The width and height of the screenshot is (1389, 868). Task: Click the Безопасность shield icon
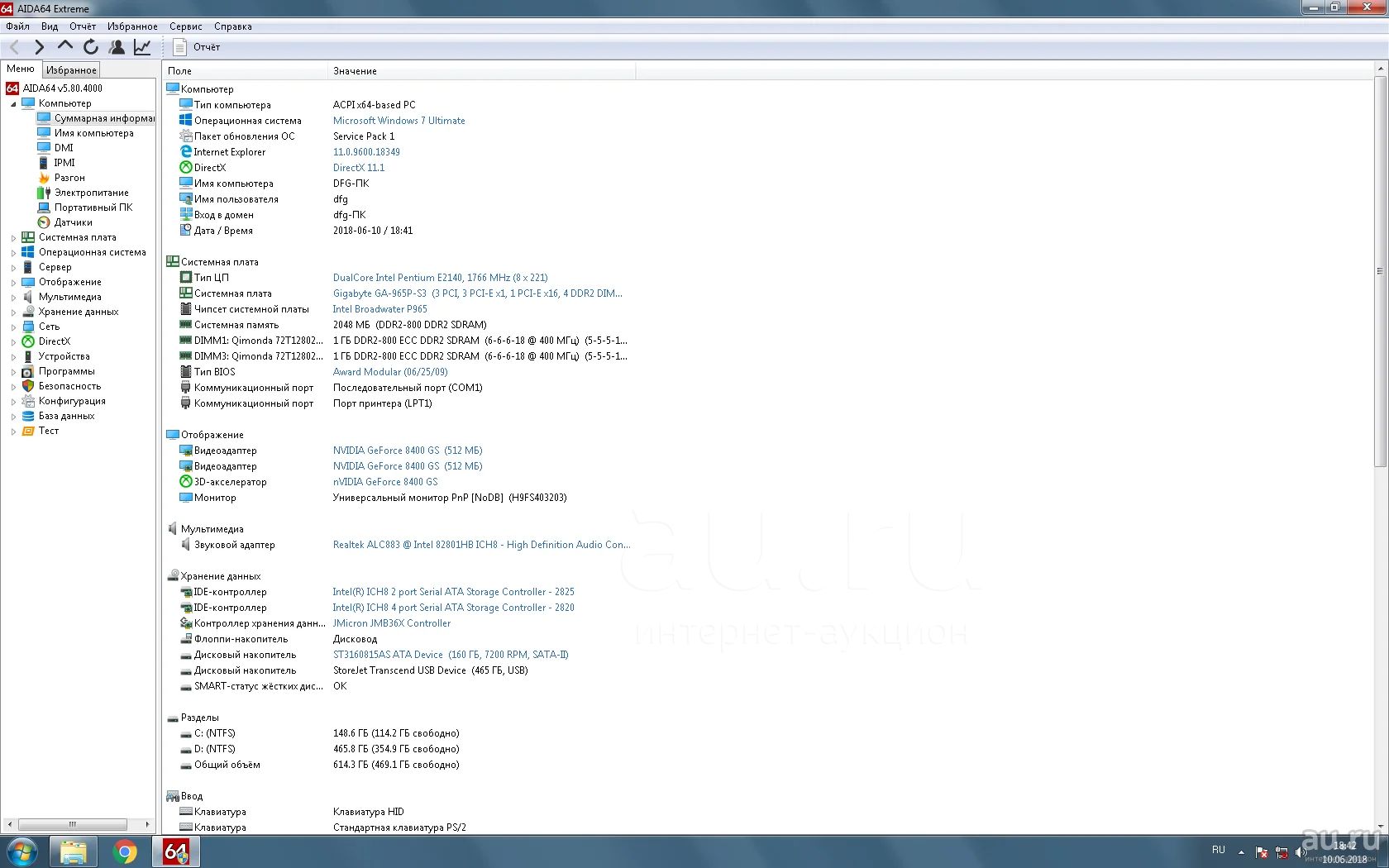28,386
